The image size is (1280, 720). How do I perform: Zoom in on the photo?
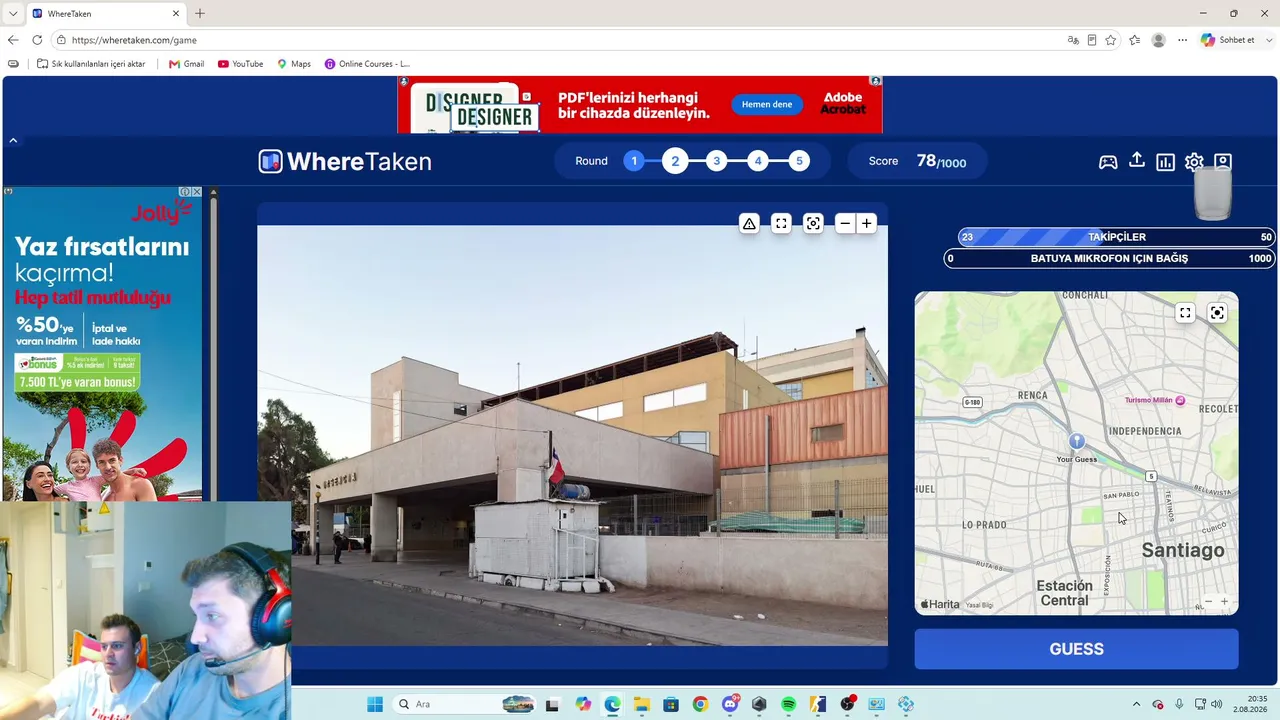tap(867, 224)
